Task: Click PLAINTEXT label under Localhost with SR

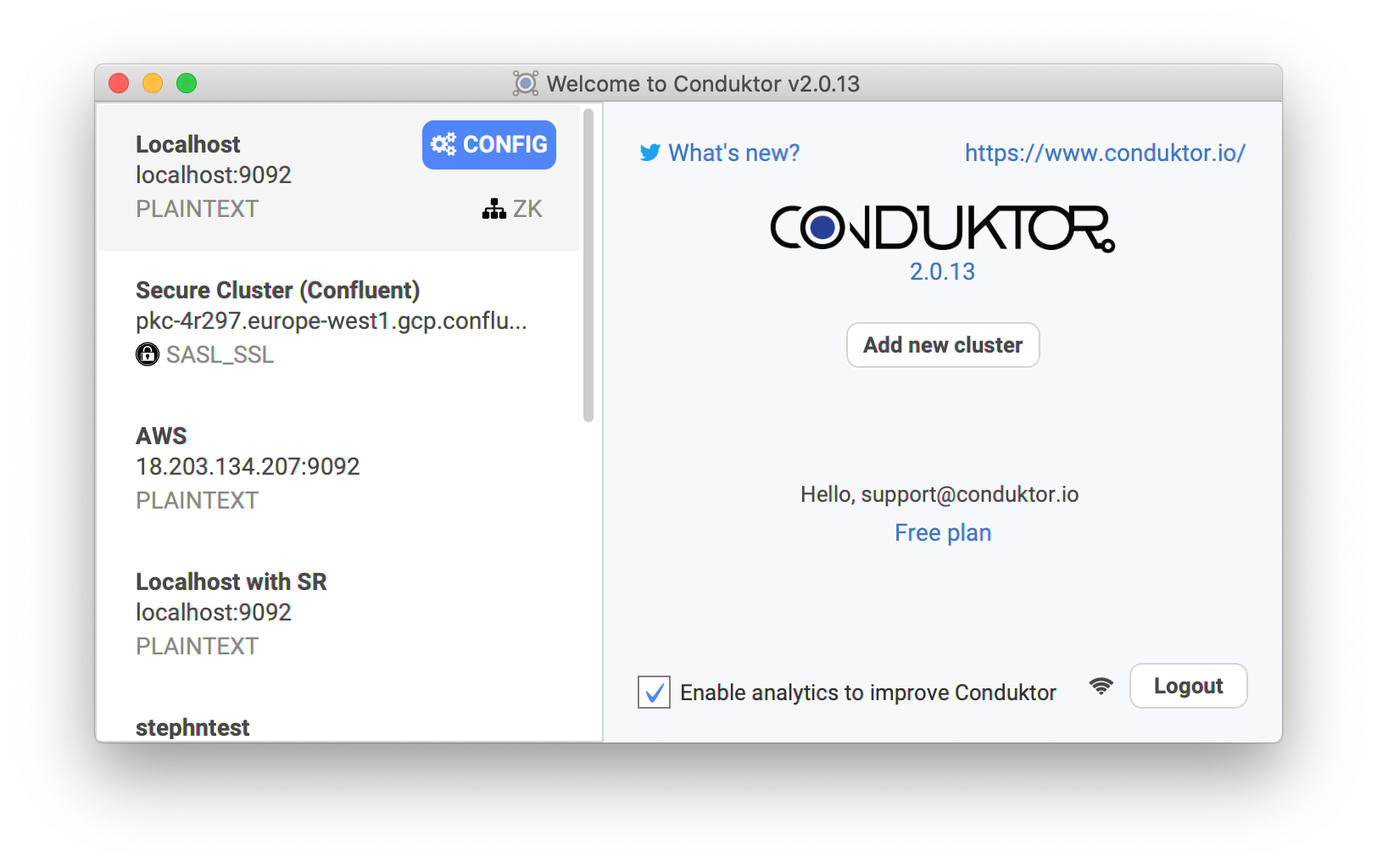Action: click(x=197, y=646)
